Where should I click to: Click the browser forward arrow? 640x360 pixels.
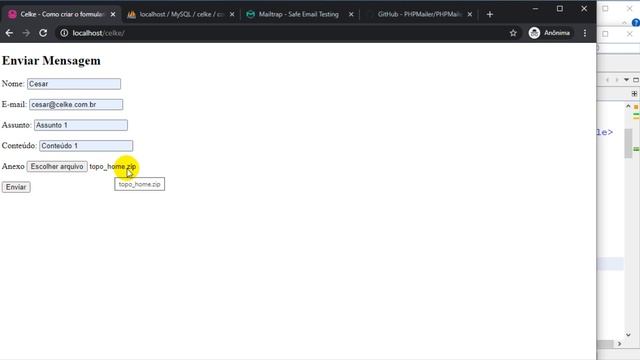coord(26,33)
